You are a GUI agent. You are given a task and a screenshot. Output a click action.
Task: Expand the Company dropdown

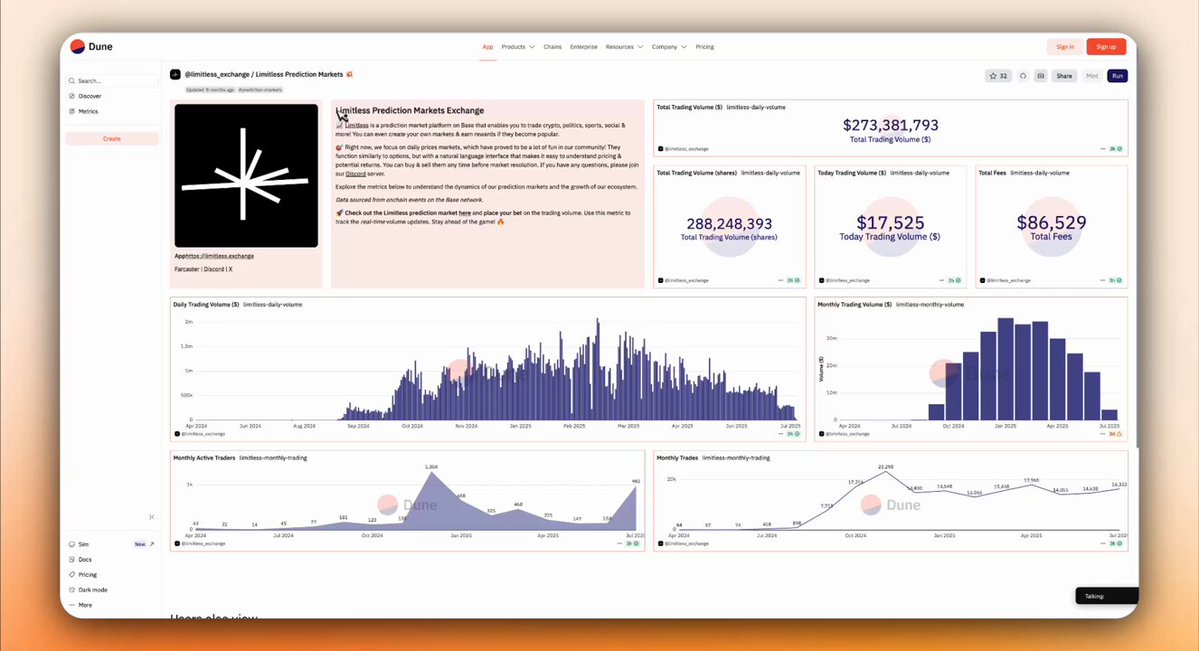click(669, 47)
